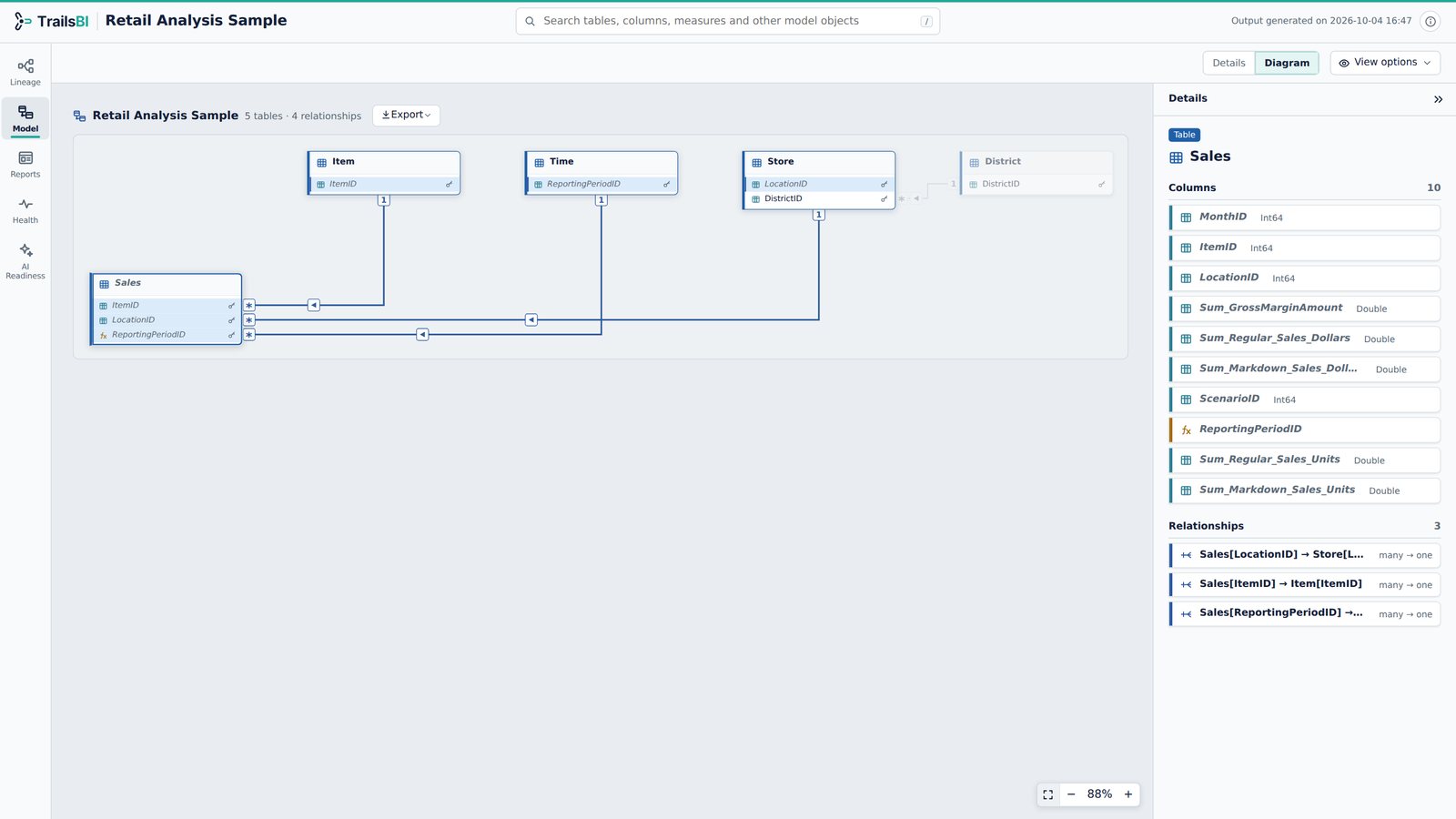Viewport: 1456px width, 819px height.
Task: Select the Sum_Regular_Sales_Units column
Action: click(x=1305, y=460)
